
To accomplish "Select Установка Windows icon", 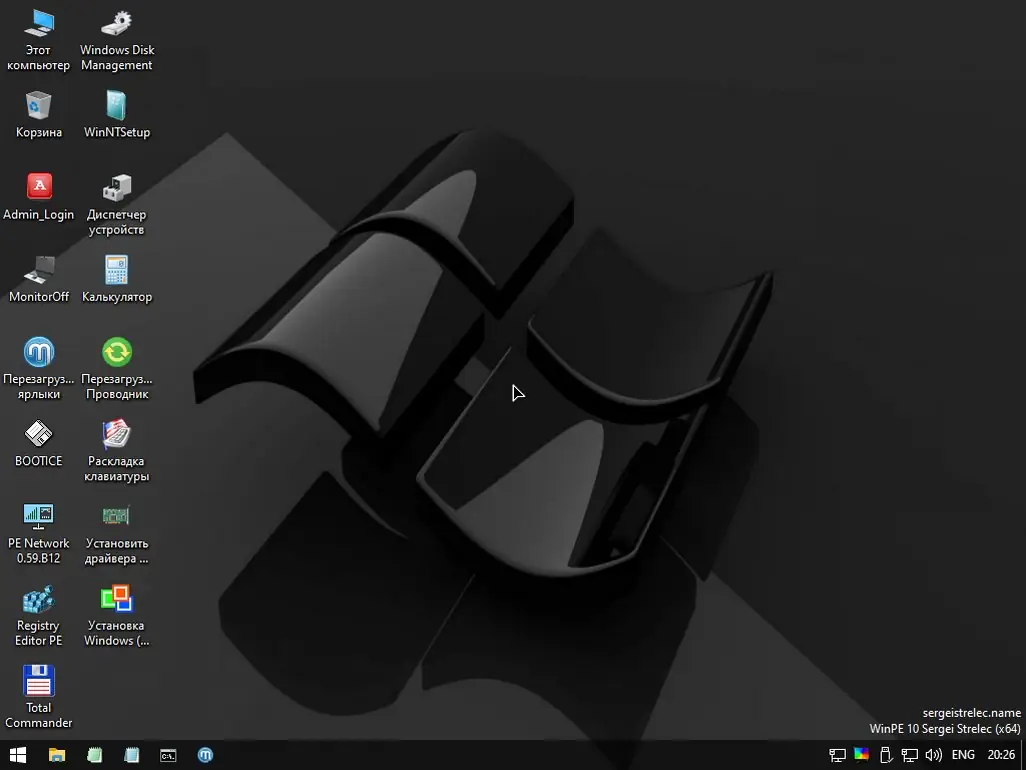I will [117, 616].
